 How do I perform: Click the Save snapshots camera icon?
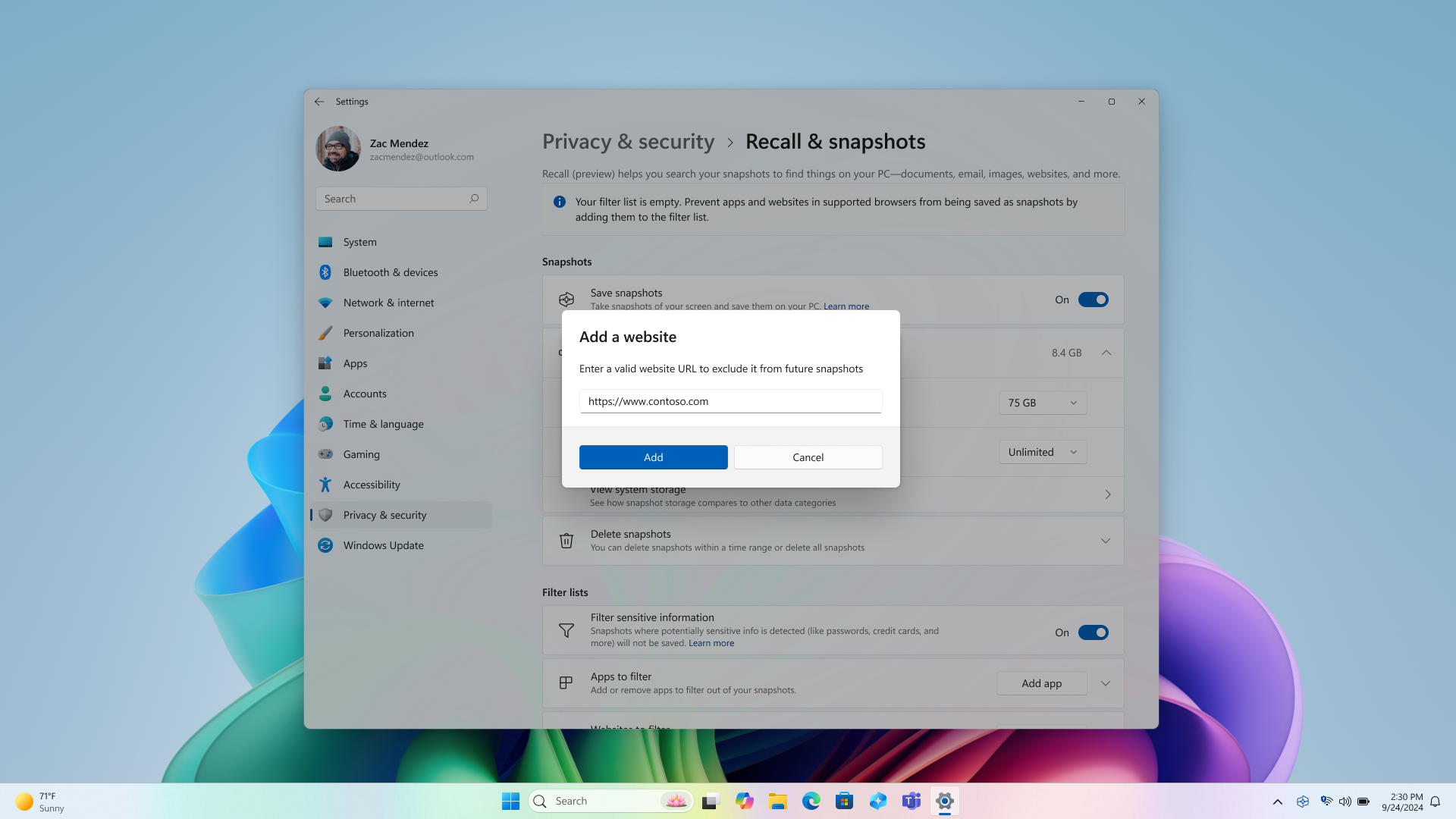click(x=565, y=299)
